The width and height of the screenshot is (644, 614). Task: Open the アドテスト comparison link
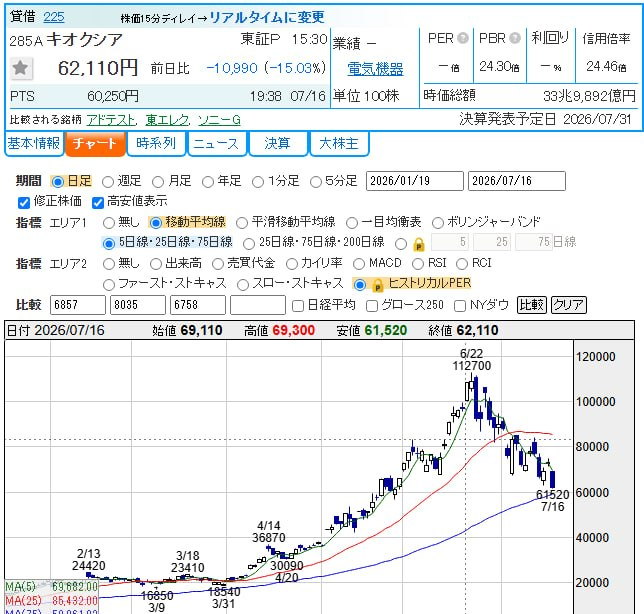(111, 120)
